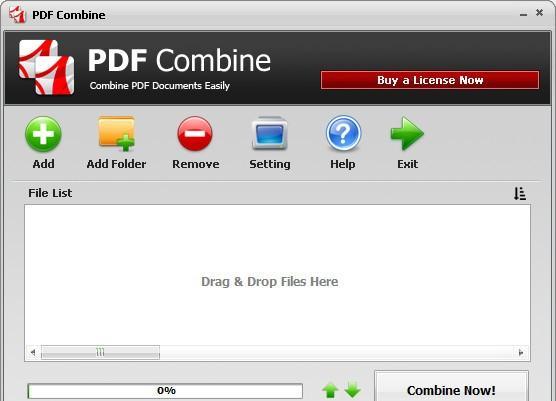Click the scrollbar left arrow in File List
This screenshot has height=401, width=556.
[33, 352]
